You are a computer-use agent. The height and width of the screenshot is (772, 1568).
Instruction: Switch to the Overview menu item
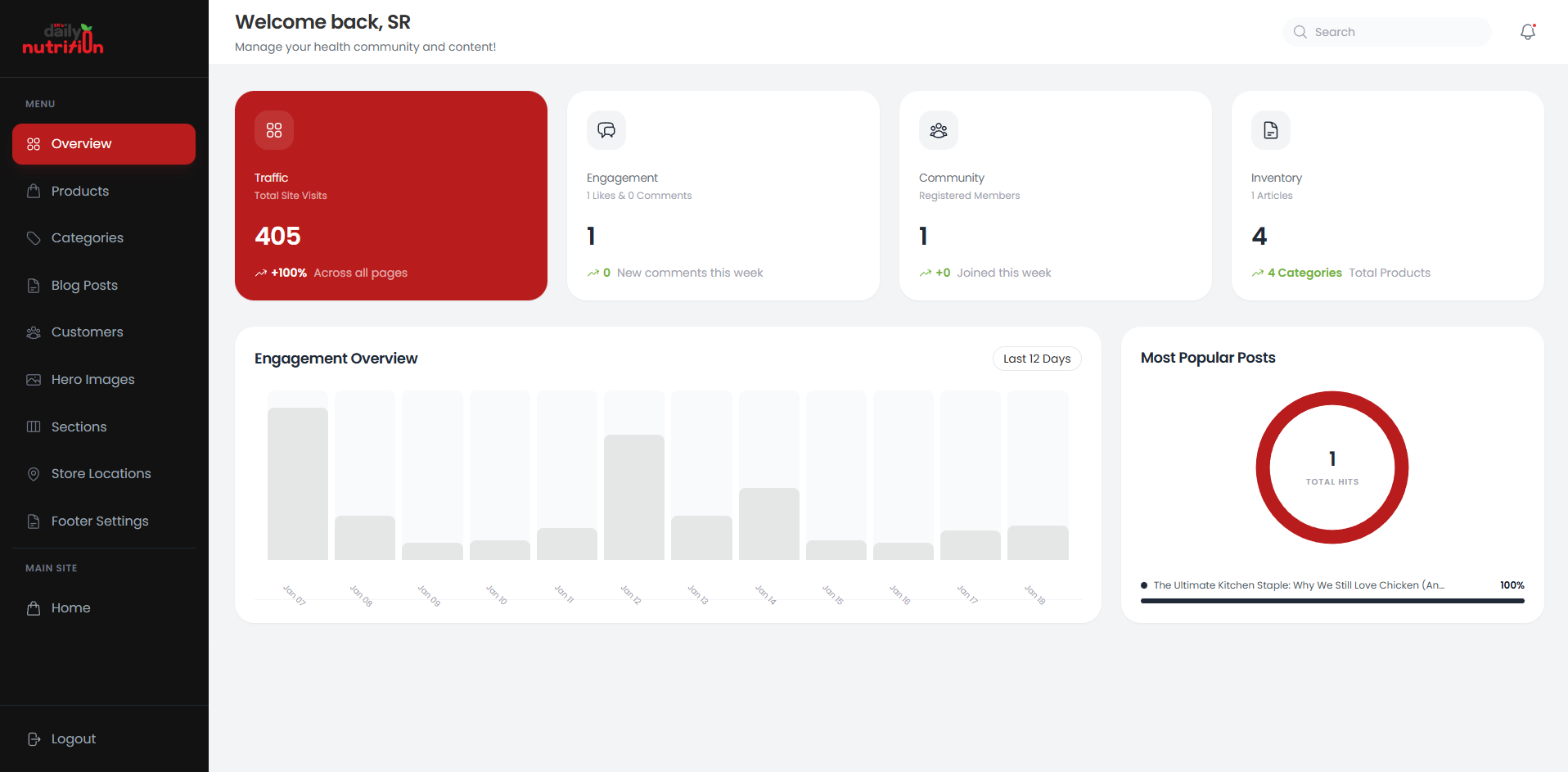click(x=81, y=144)
